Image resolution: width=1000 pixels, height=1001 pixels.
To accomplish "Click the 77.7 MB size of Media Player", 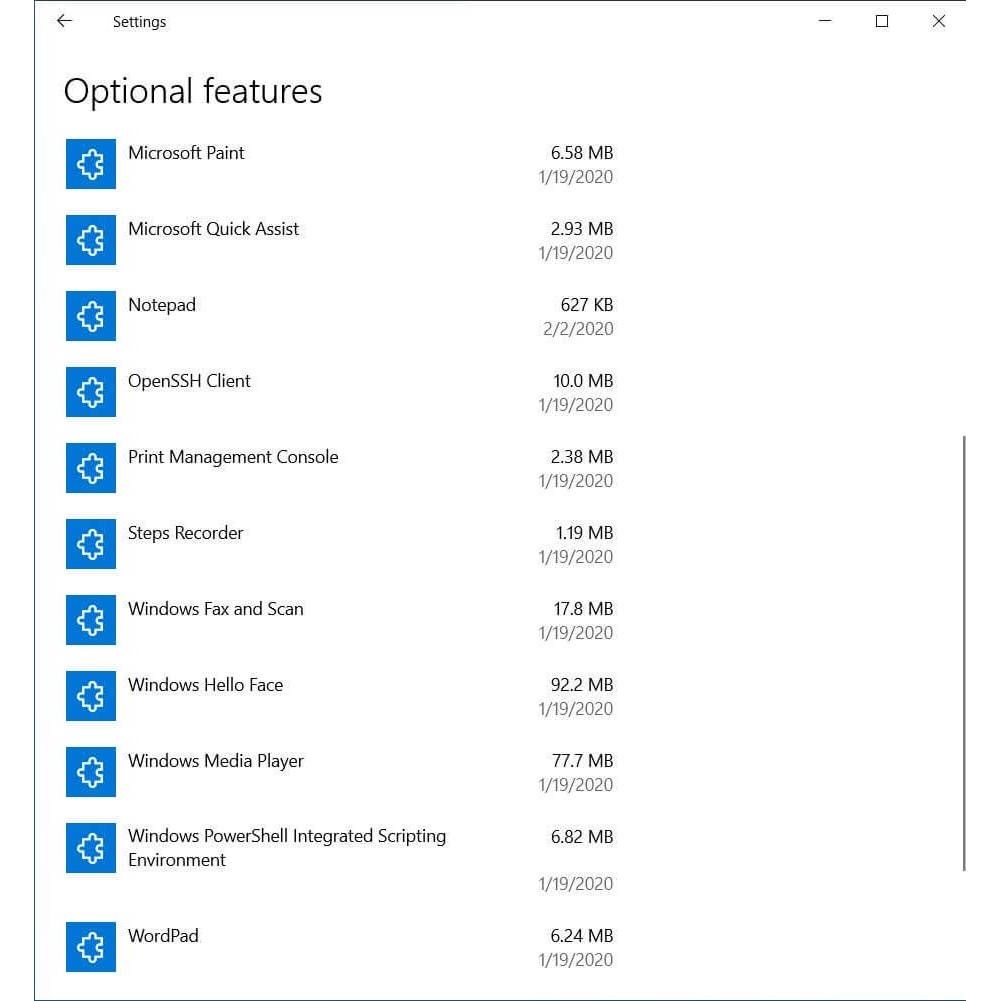I will pos(582,761).
